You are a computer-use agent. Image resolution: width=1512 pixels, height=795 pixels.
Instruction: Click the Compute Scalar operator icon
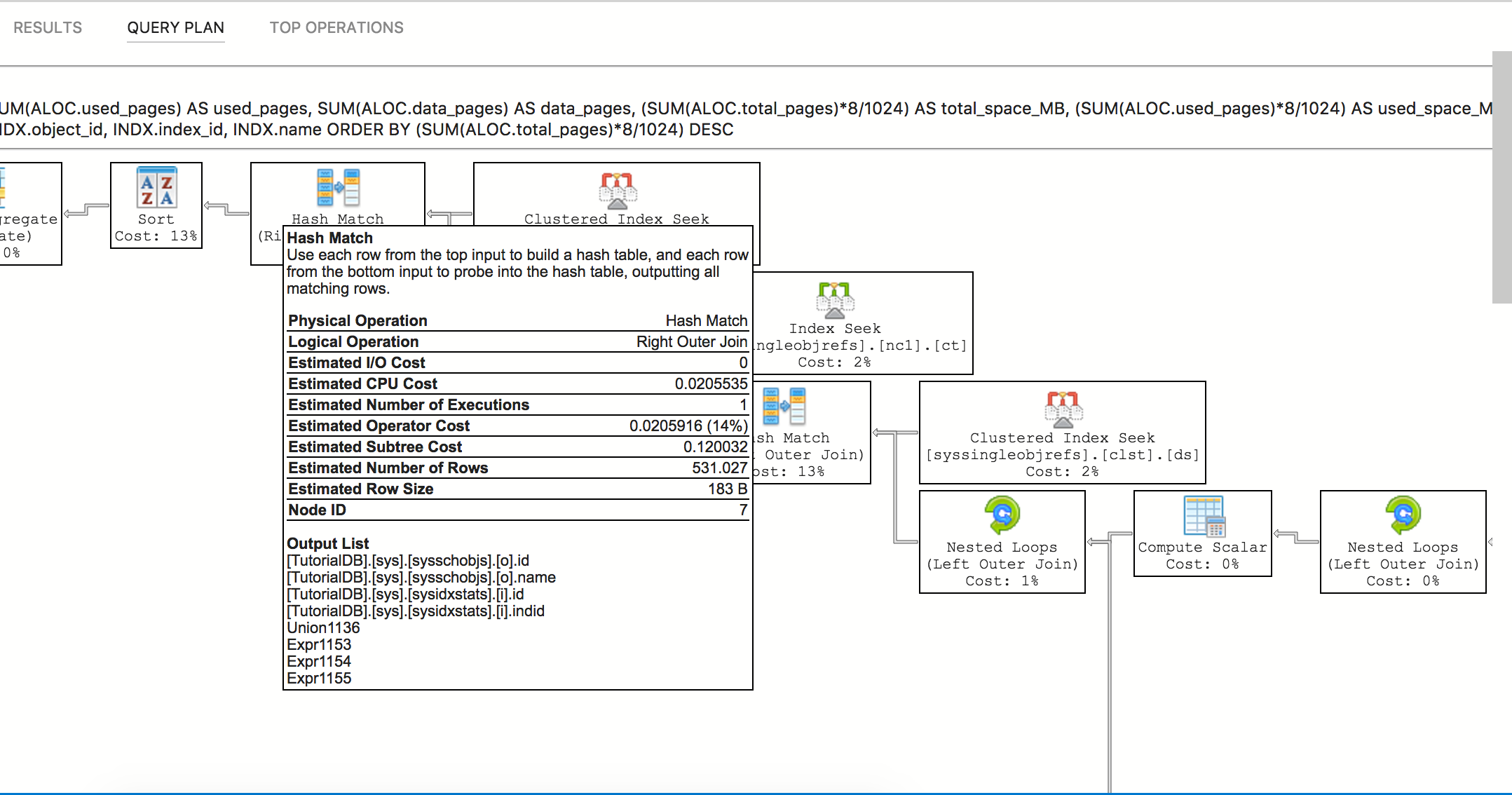click(x=1203, y=515)
